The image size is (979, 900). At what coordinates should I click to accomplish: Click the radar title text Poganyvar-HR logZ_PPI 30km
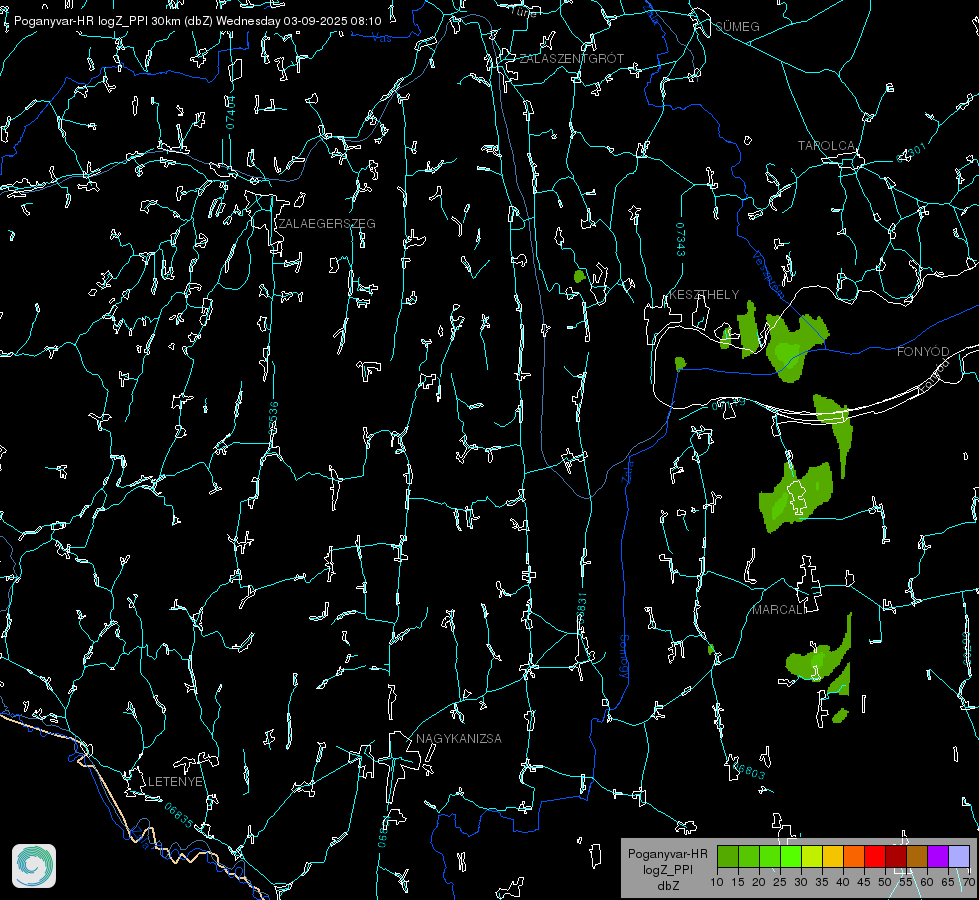pyautogui.click(x=97, y=21)
